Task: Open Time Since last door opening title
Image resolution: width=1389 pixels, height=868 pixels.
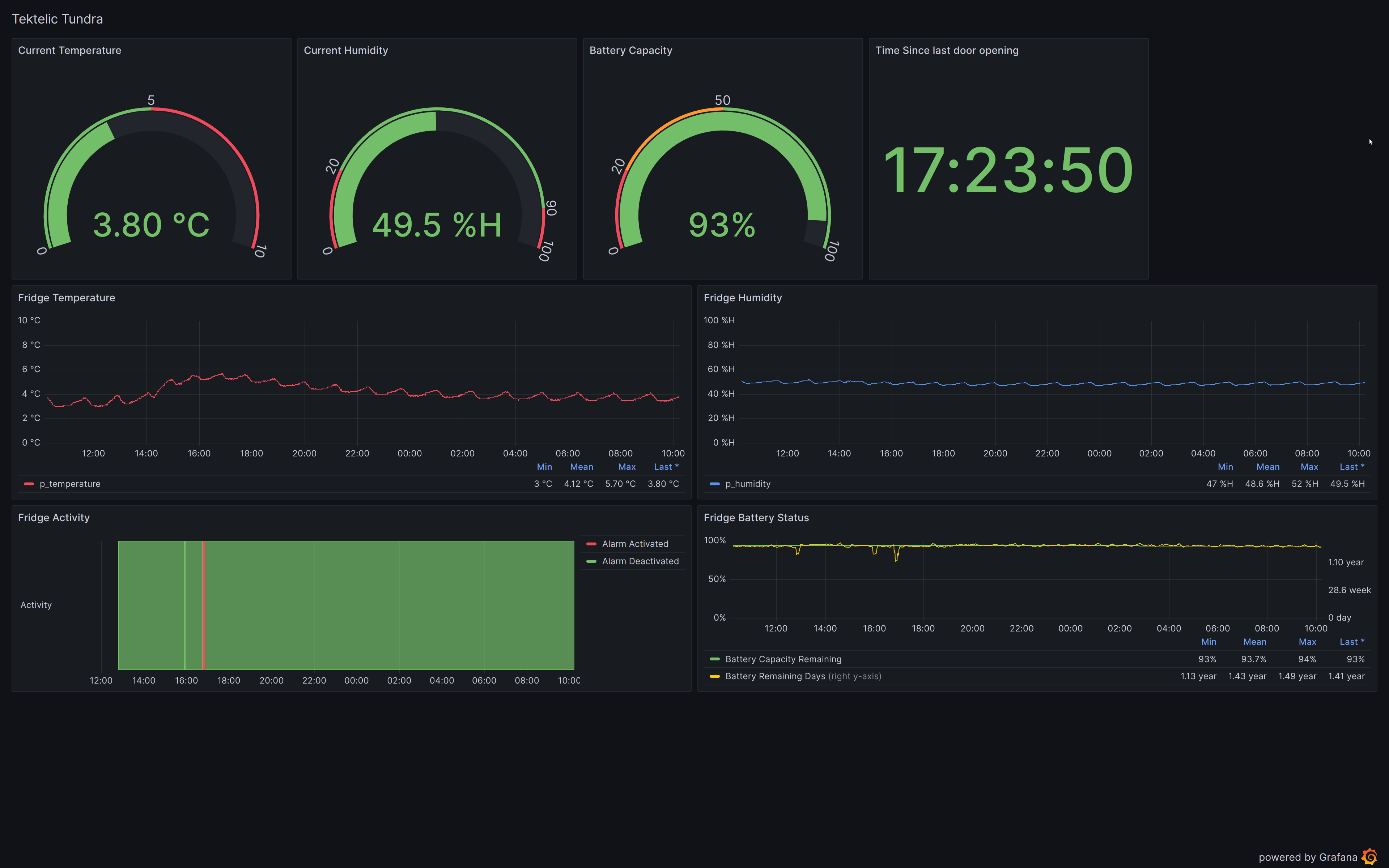Action: pyautogui.click(x=947, y=51)
